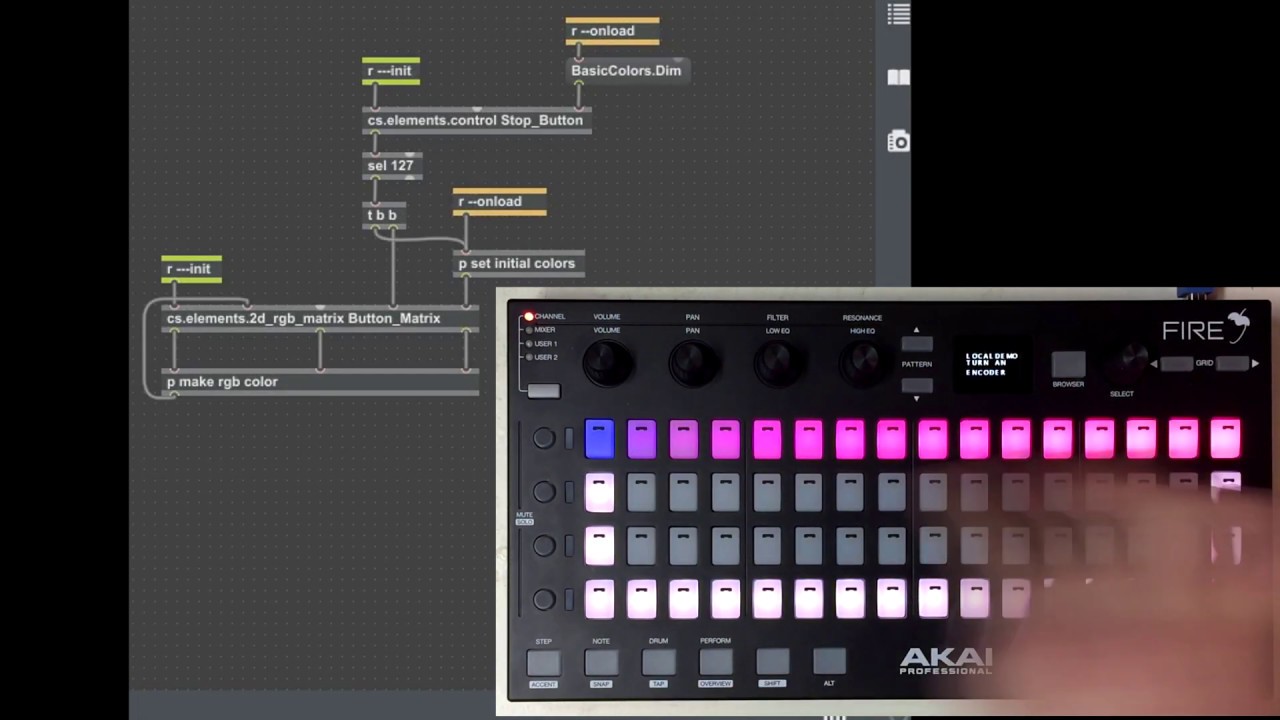Image resolution: width=1280 pixels, height=720 pixels.
Task: Open the p set initial colors subpatcher object
Action: [520, 264]
